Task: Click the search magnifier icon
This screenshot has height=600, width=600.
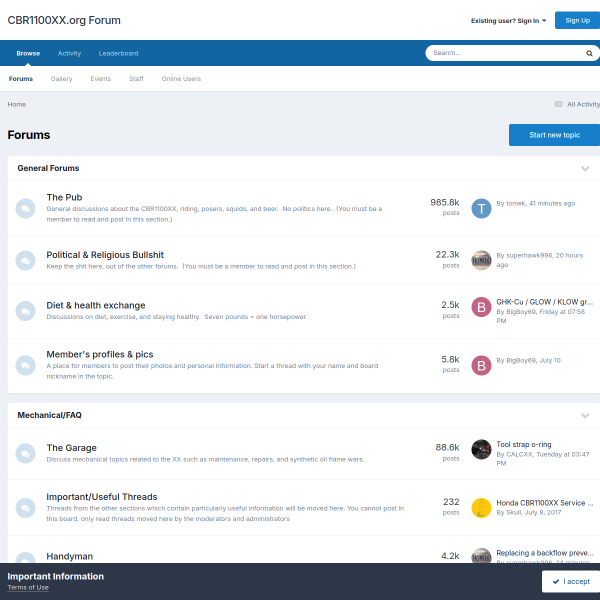Action: 589,53
